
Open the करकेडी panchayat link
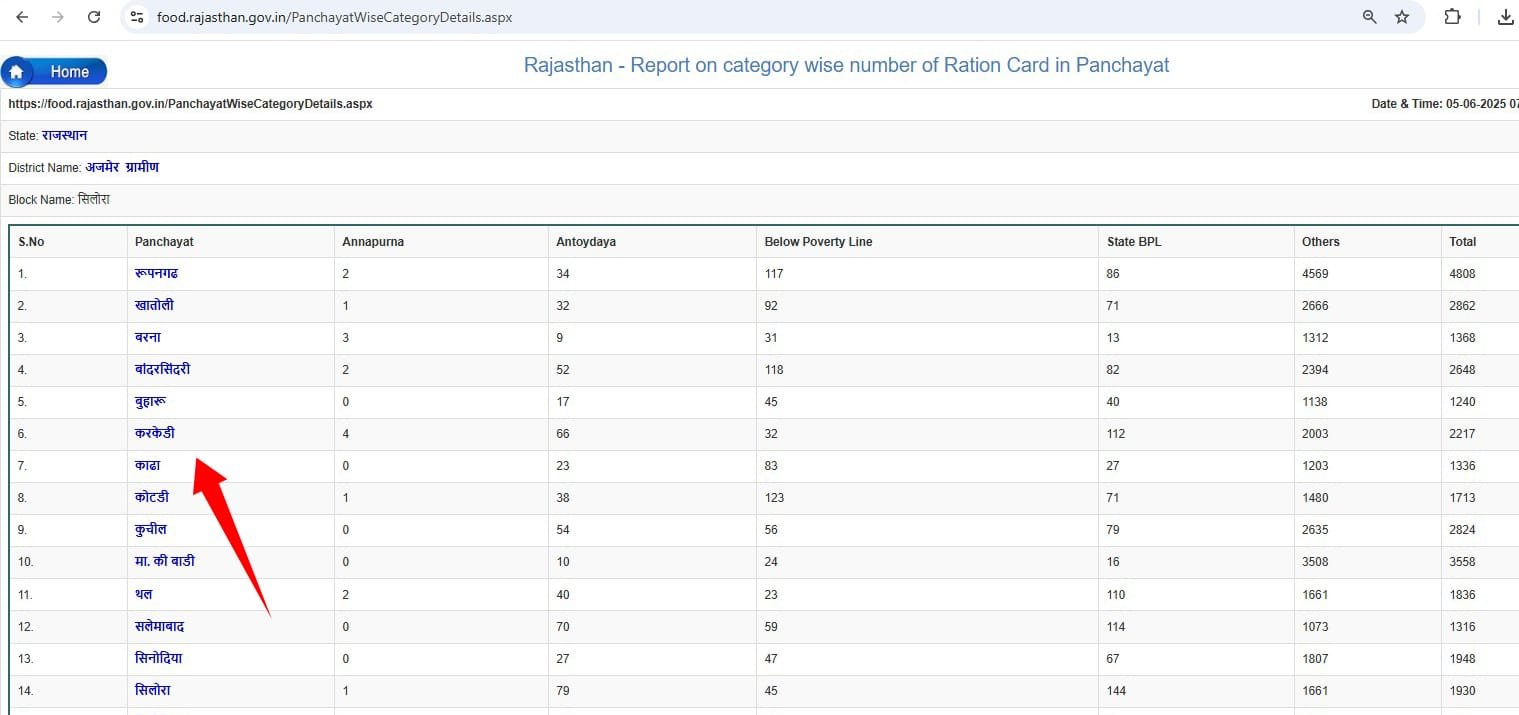(x=155, y=433)
